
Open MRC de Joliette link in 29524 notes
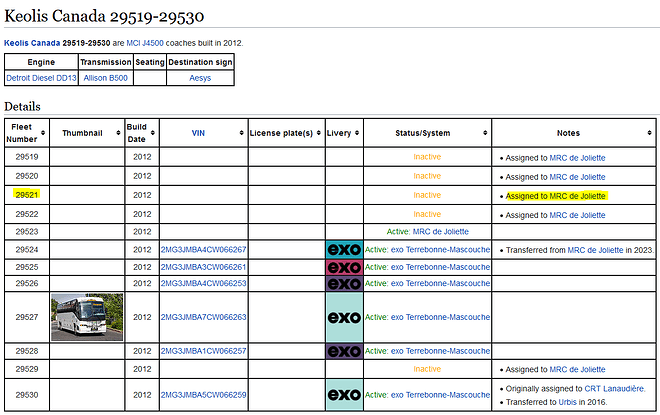[595, 250]
